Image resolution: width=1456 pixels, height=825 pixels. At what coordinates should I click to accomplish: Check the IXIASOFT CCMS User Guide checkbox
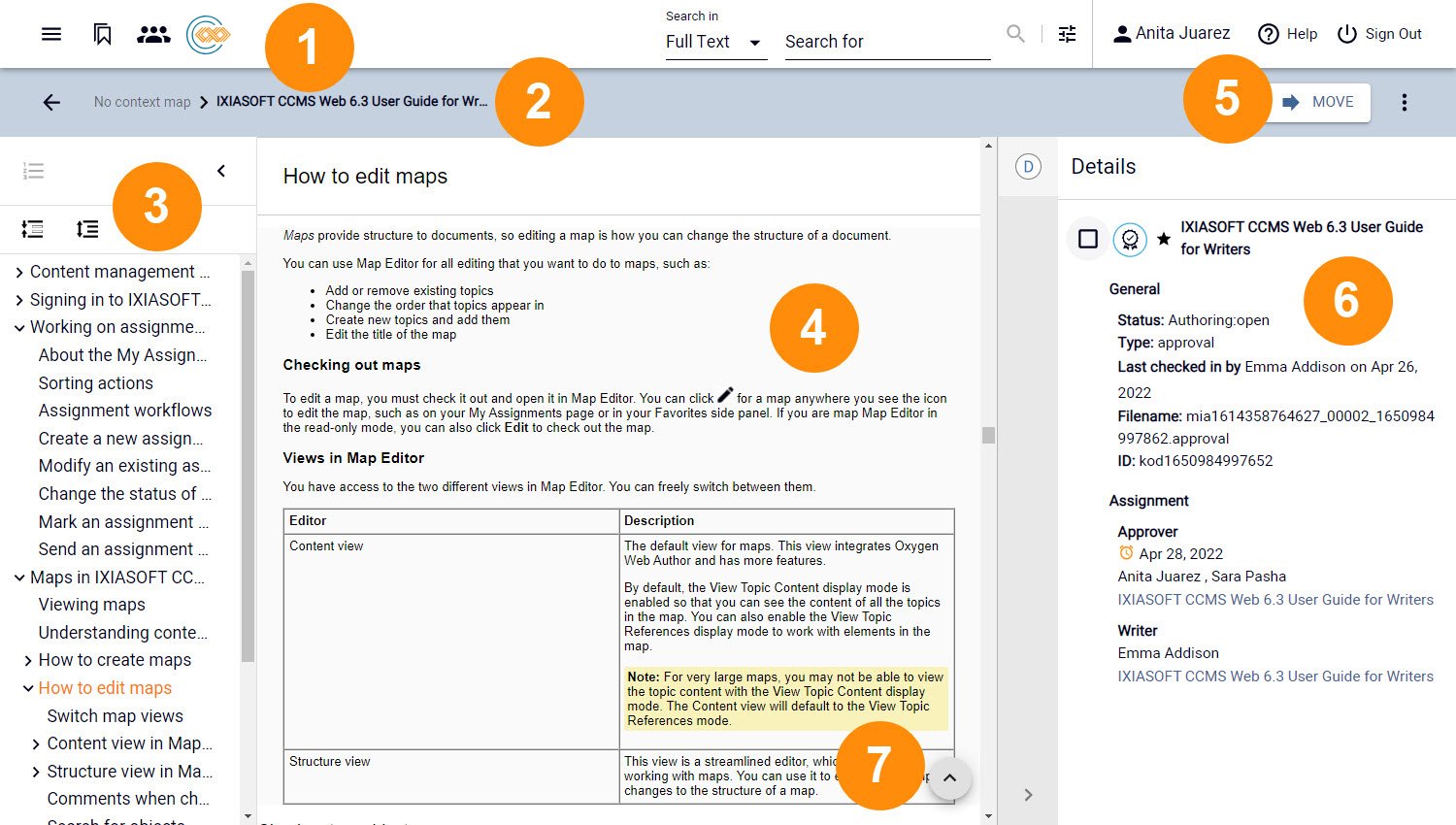click(1088, 239)
